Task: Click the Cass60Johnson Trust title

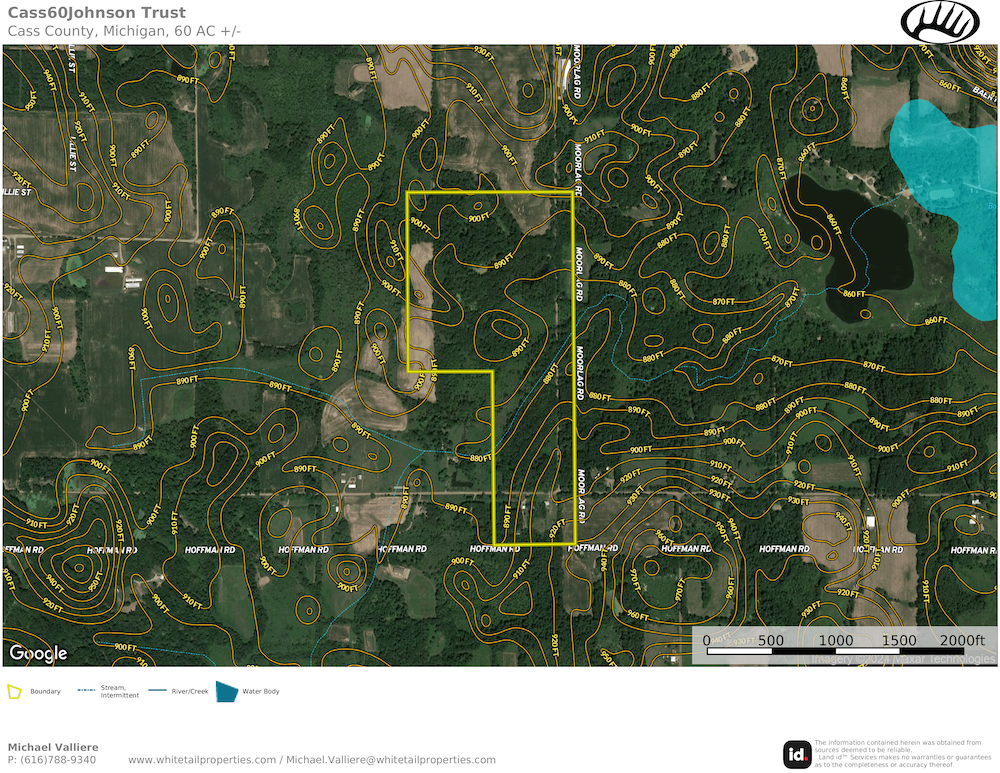Action: pyautogui.click(x=96, y=13)
